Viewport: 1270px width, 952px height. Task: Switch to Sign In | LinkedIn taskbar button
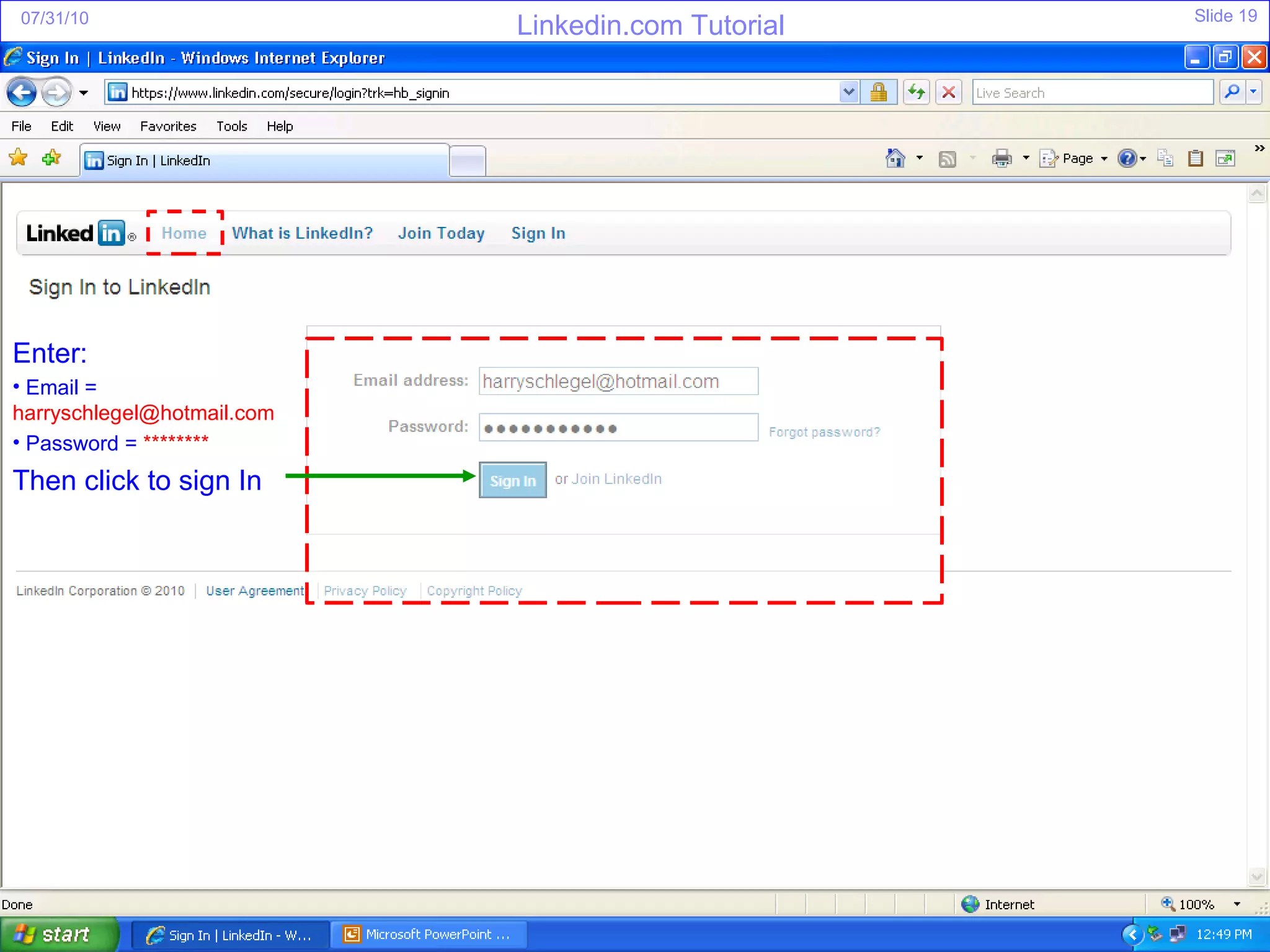point(230,935)
